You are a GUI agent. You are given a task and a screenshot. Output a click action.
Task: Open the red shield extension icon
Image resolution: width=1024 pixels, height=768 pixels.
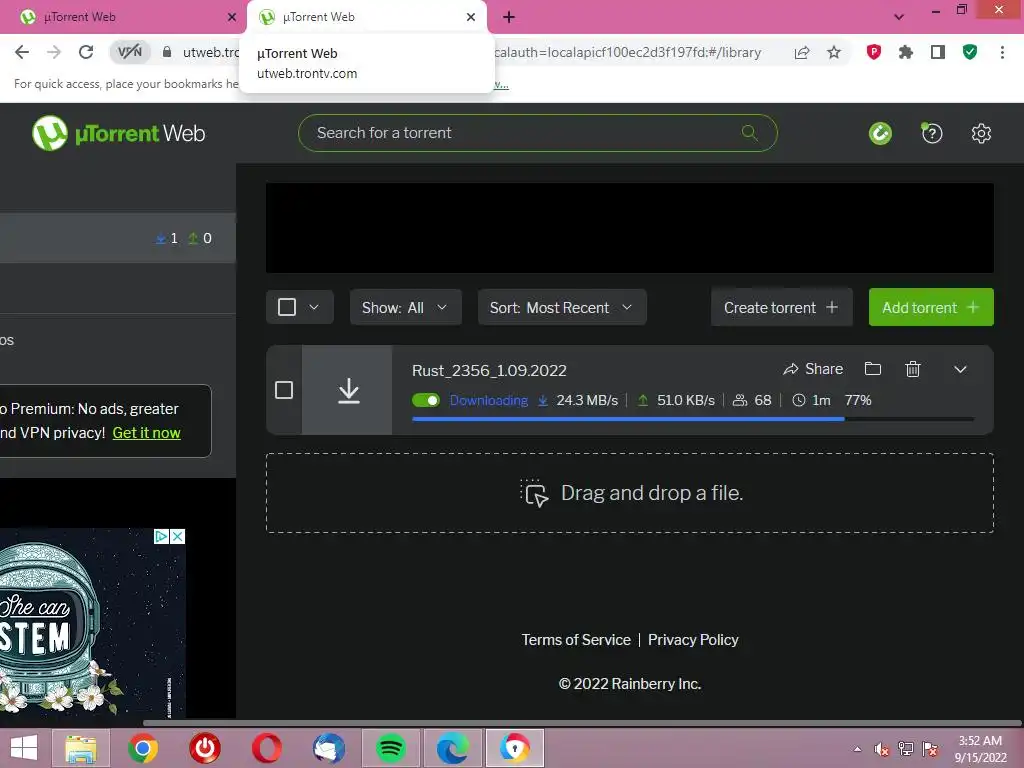click(x=874, y=52)
